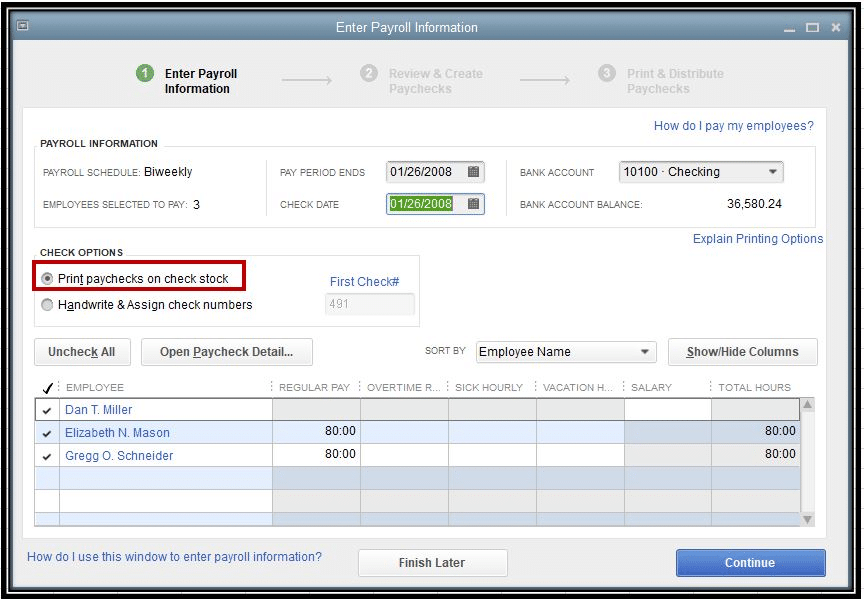Image resolution: width=864 pixels, height=599 pixels.
Task: Open the Sort By Employee Name dropdown
Action: click(644, 352)
